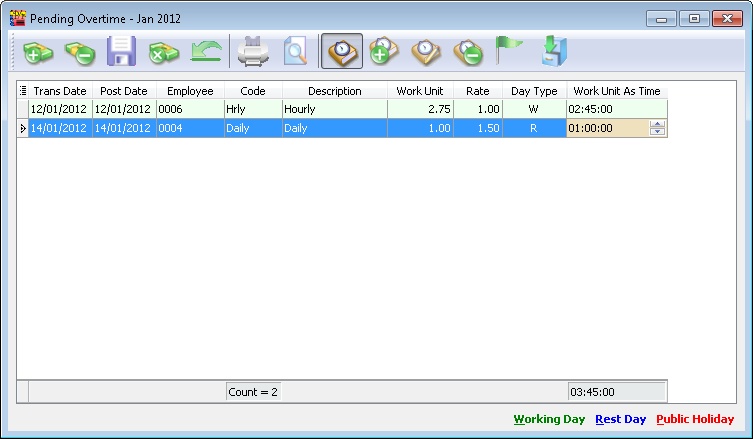Click the clock icon with green plus

tap(384, 51)
